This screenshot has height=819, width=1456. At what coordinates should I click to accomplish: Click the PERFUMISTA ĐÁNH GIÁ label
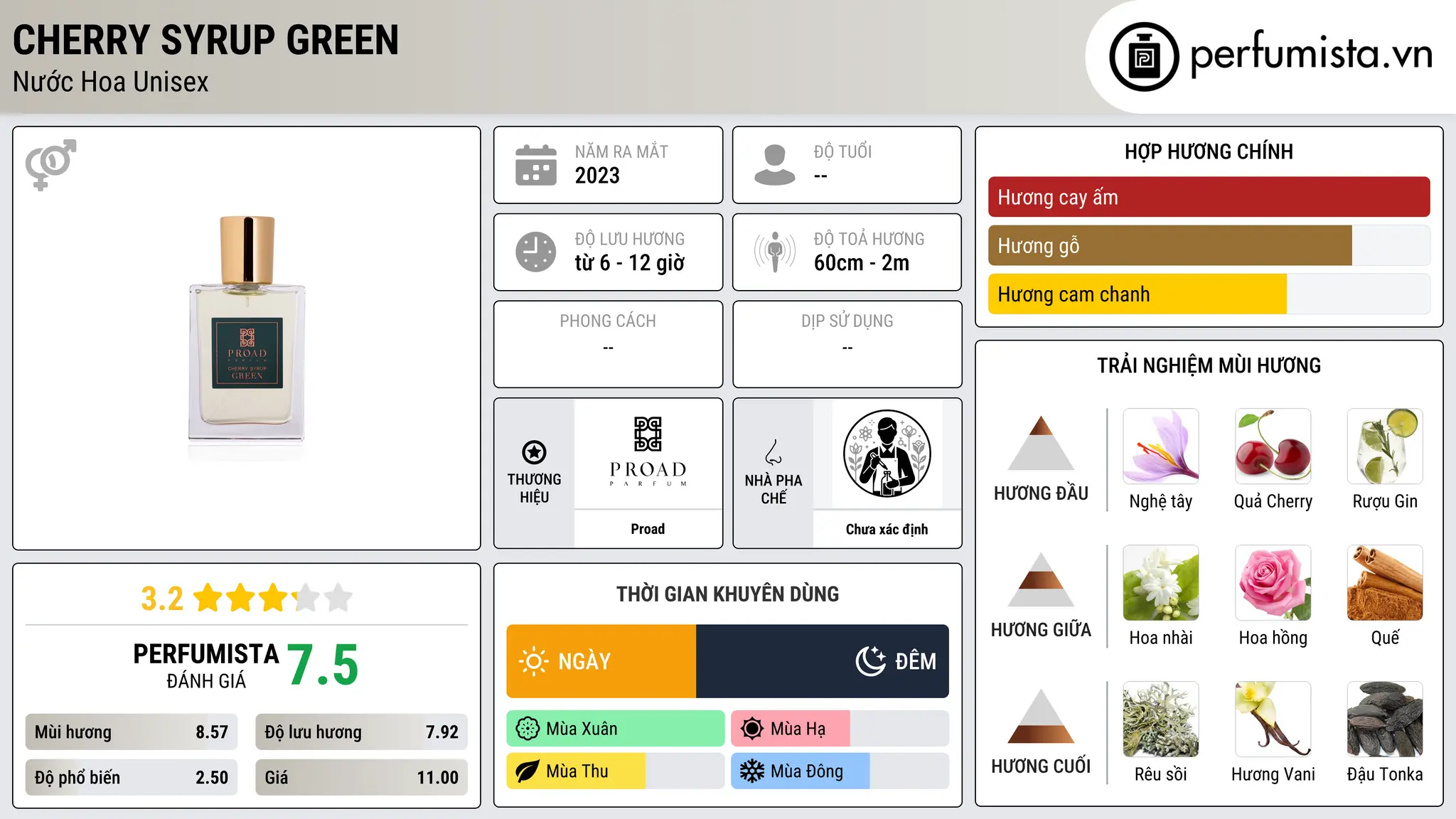[206, 665]
